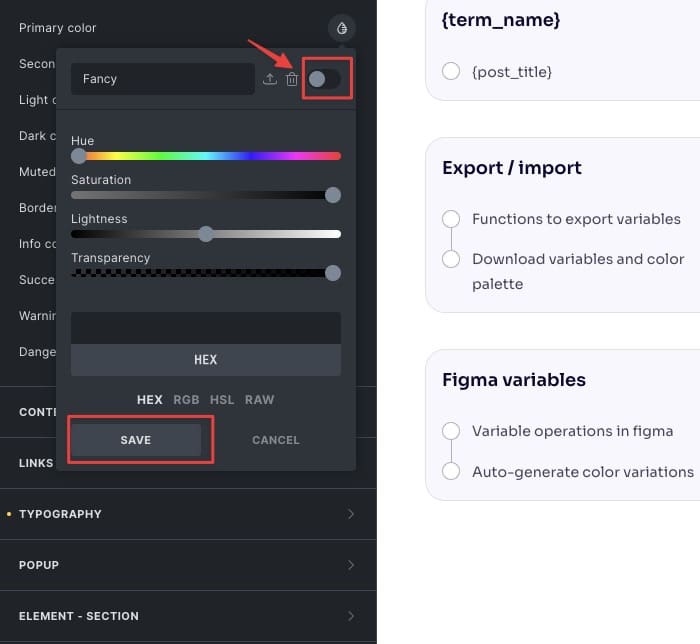The image size is (700, 644).
Task: Save the color settings
Action: click(136, 440)
